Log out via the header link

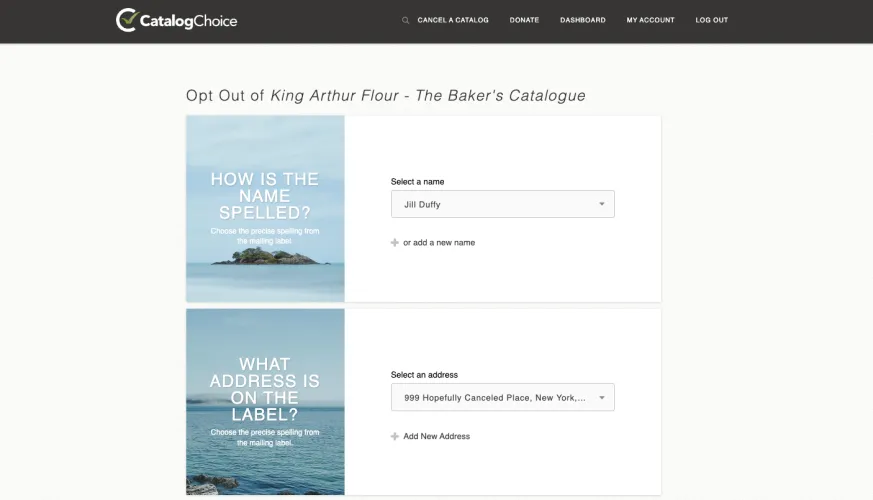point(711,20)
